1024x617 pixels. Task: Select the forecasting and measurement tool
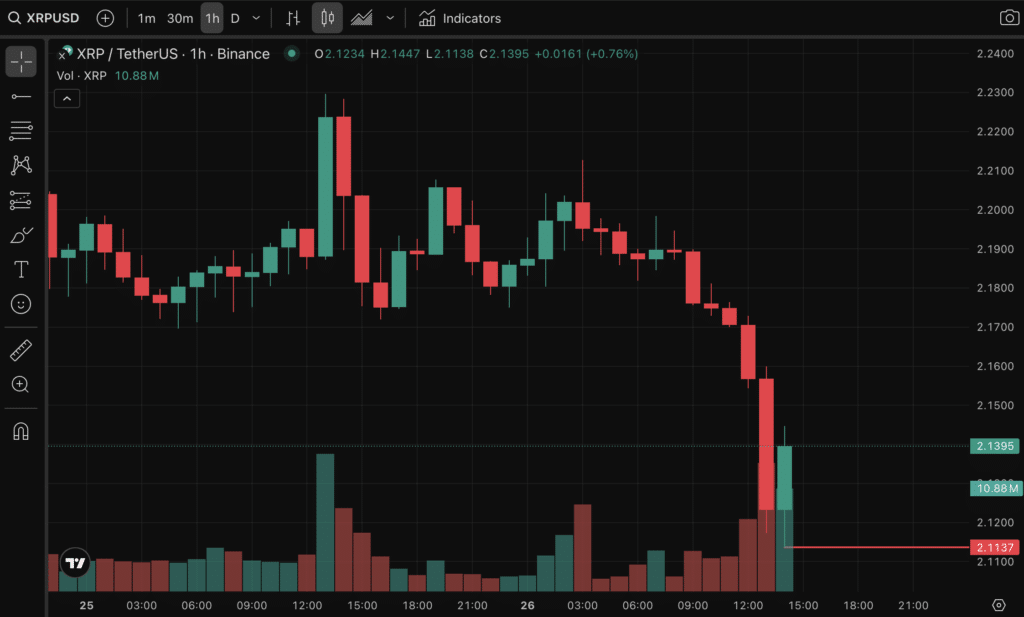point(21,200)
